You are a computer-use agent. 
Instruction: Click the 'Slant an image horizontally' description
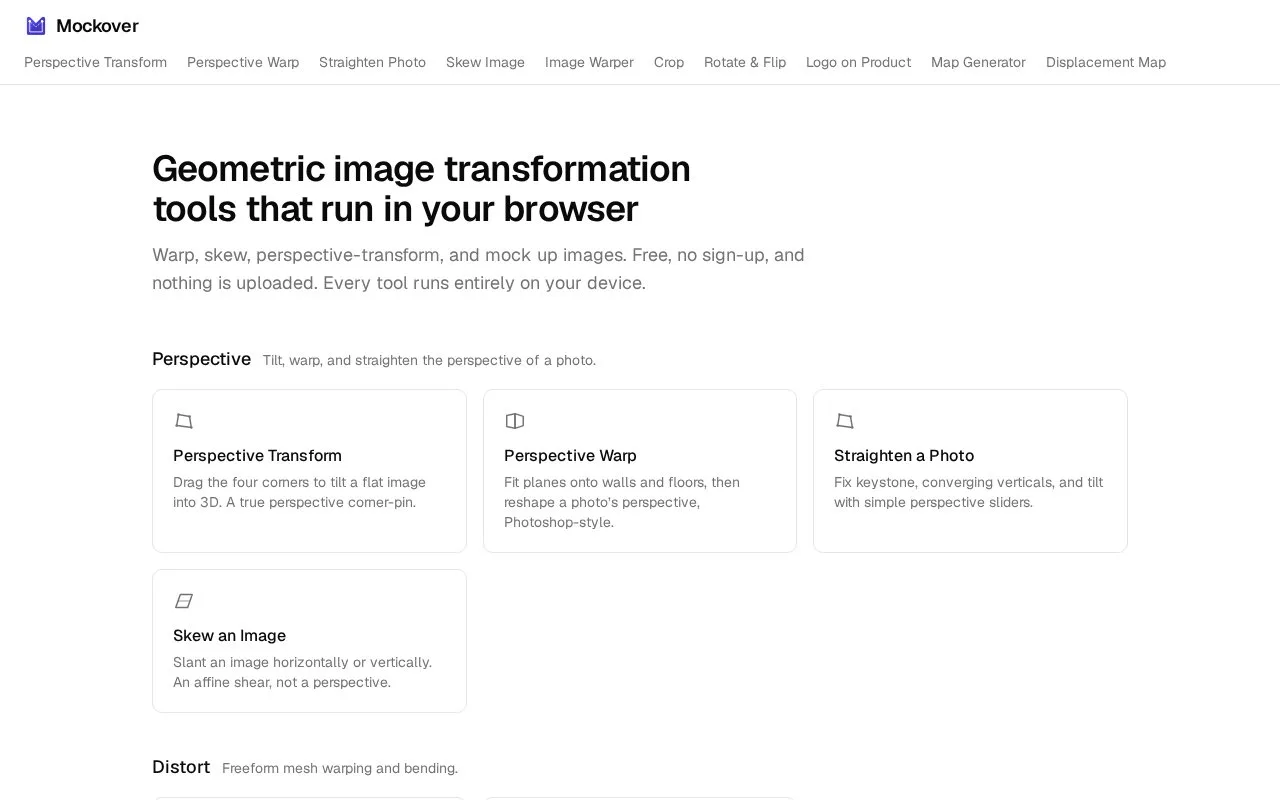point(302,672)
